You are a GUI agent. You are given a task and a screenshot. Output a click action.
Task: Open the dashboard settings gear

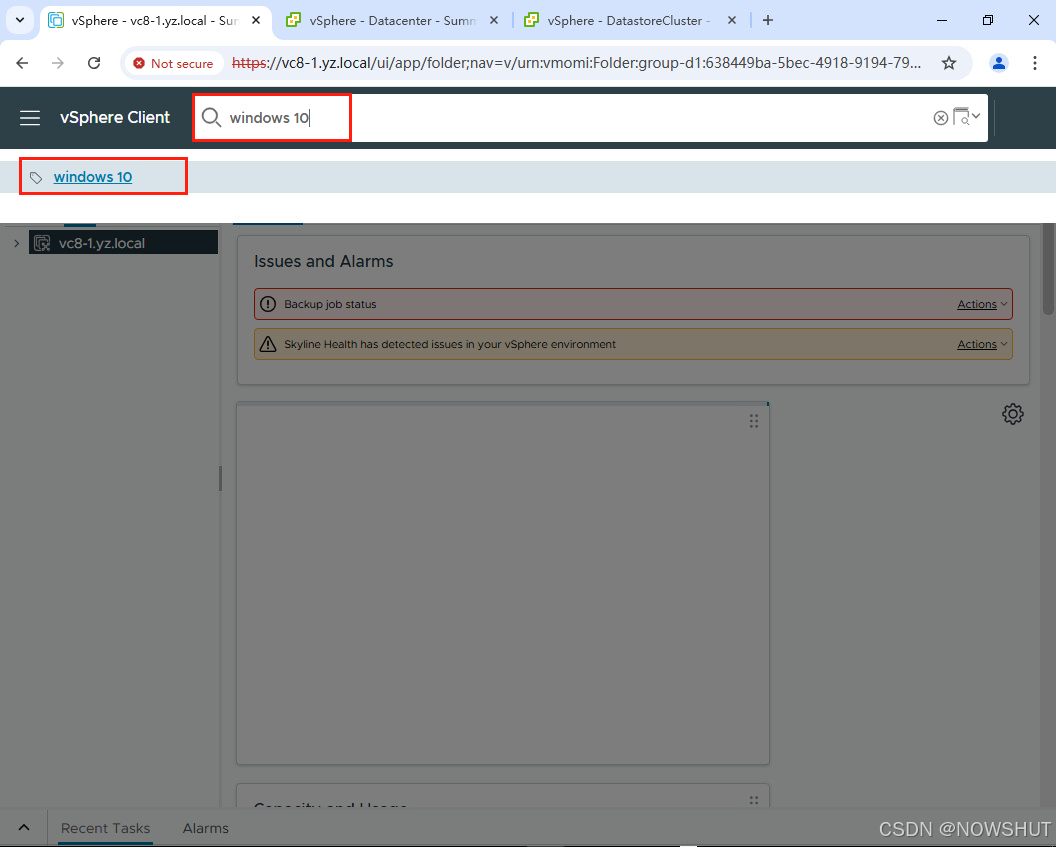click(x=1012, y=414)
